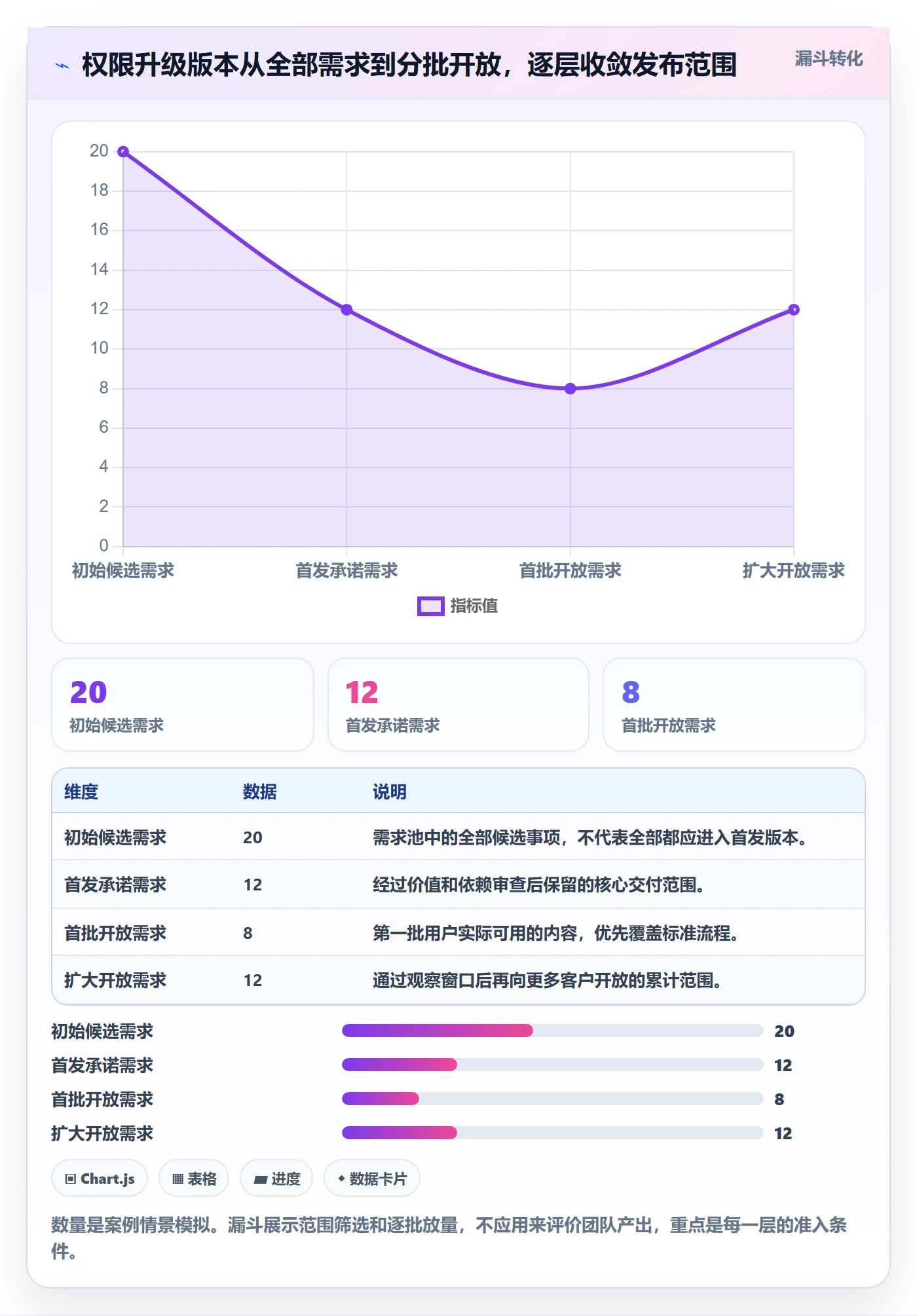Click the 首发承诺需求 table row cell
This screenshot has height=1316, width=917.
[115, 885]
